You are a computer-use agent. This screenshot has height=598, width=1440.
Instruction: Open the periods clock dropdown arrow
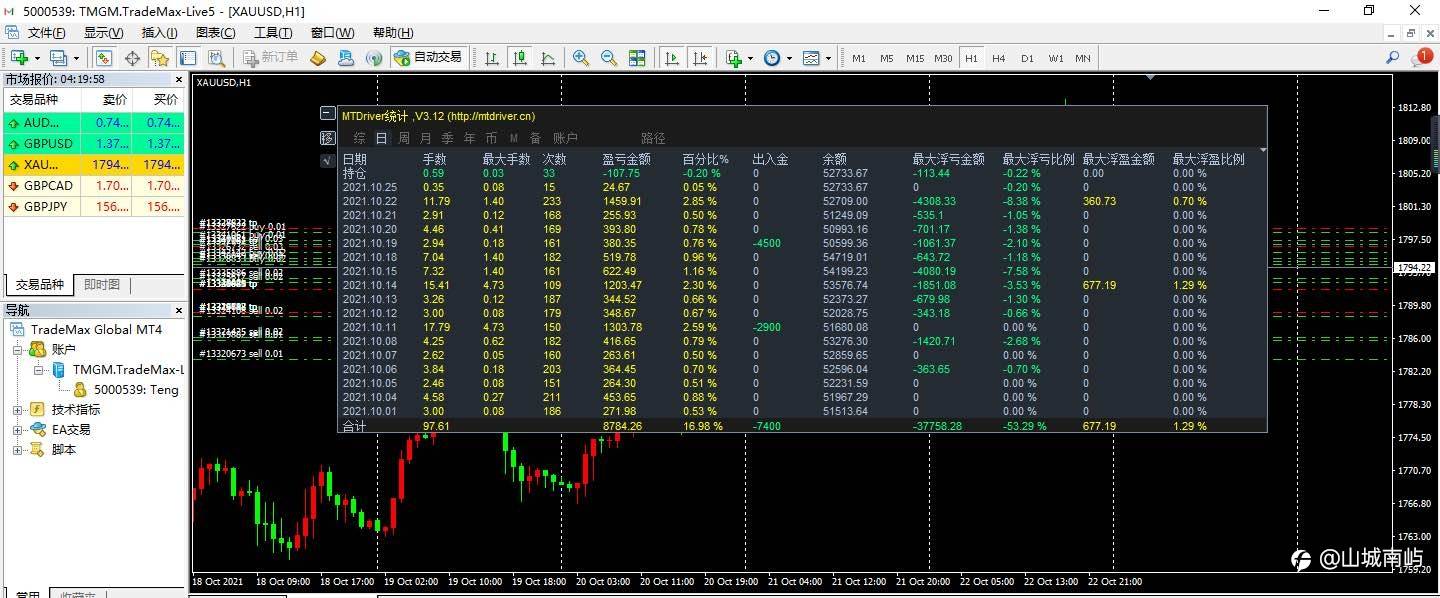789,58
